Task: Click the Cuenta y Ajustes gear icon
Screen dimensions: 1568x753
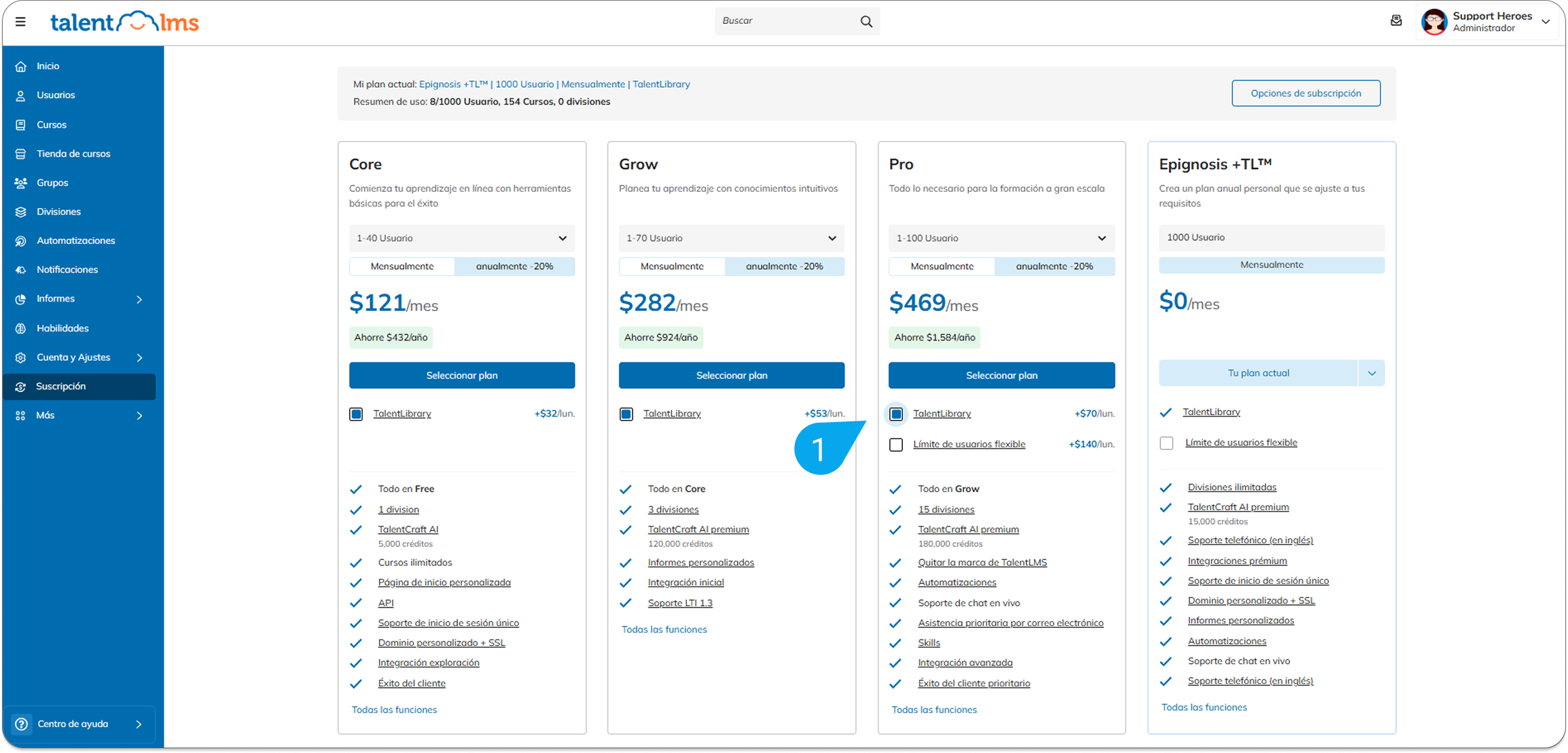Action: click(21, 357)
